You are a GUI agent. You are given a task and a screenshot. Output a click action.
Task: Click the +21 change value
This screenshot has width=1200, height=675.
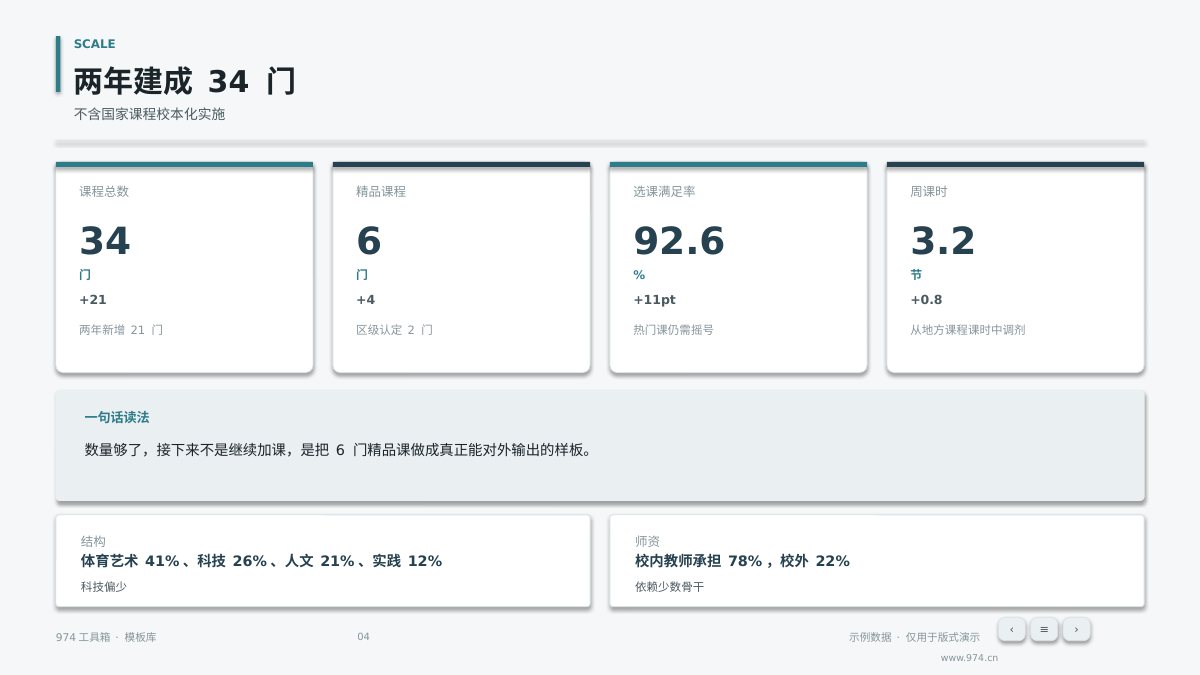pyautogui.click(x=93, y=300)
